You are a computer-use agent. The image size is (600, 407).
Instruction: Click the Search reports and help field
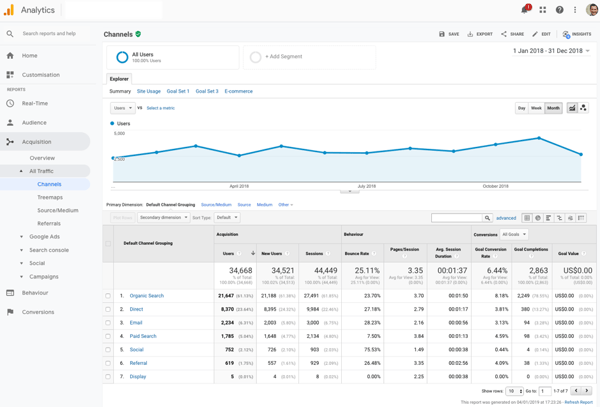(x=49, y=34)
